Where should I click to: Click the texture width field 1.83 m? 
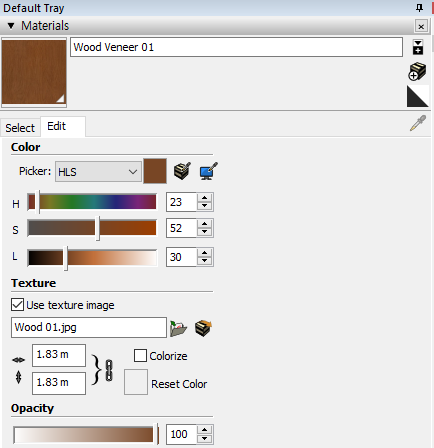tap(59, 355)
